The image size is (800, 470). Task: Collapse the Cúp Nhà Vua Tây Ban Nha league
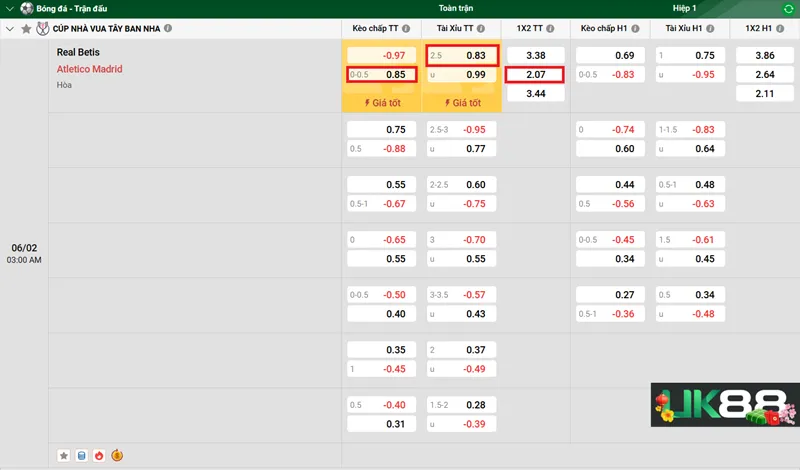(x=10, y=29)
